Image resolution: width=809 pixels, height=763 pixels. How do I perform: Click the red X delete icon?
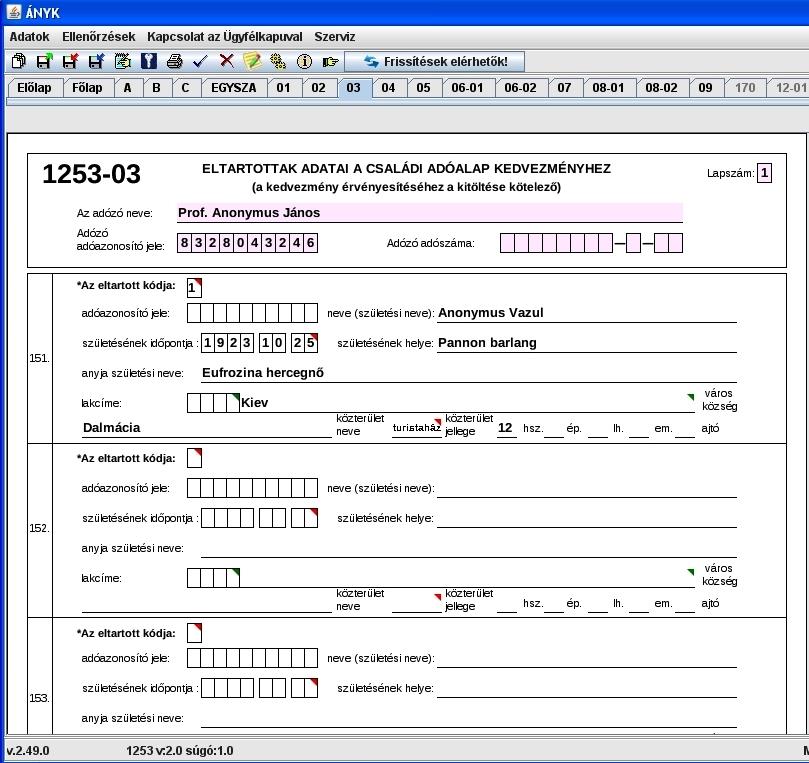pos(226,61)
